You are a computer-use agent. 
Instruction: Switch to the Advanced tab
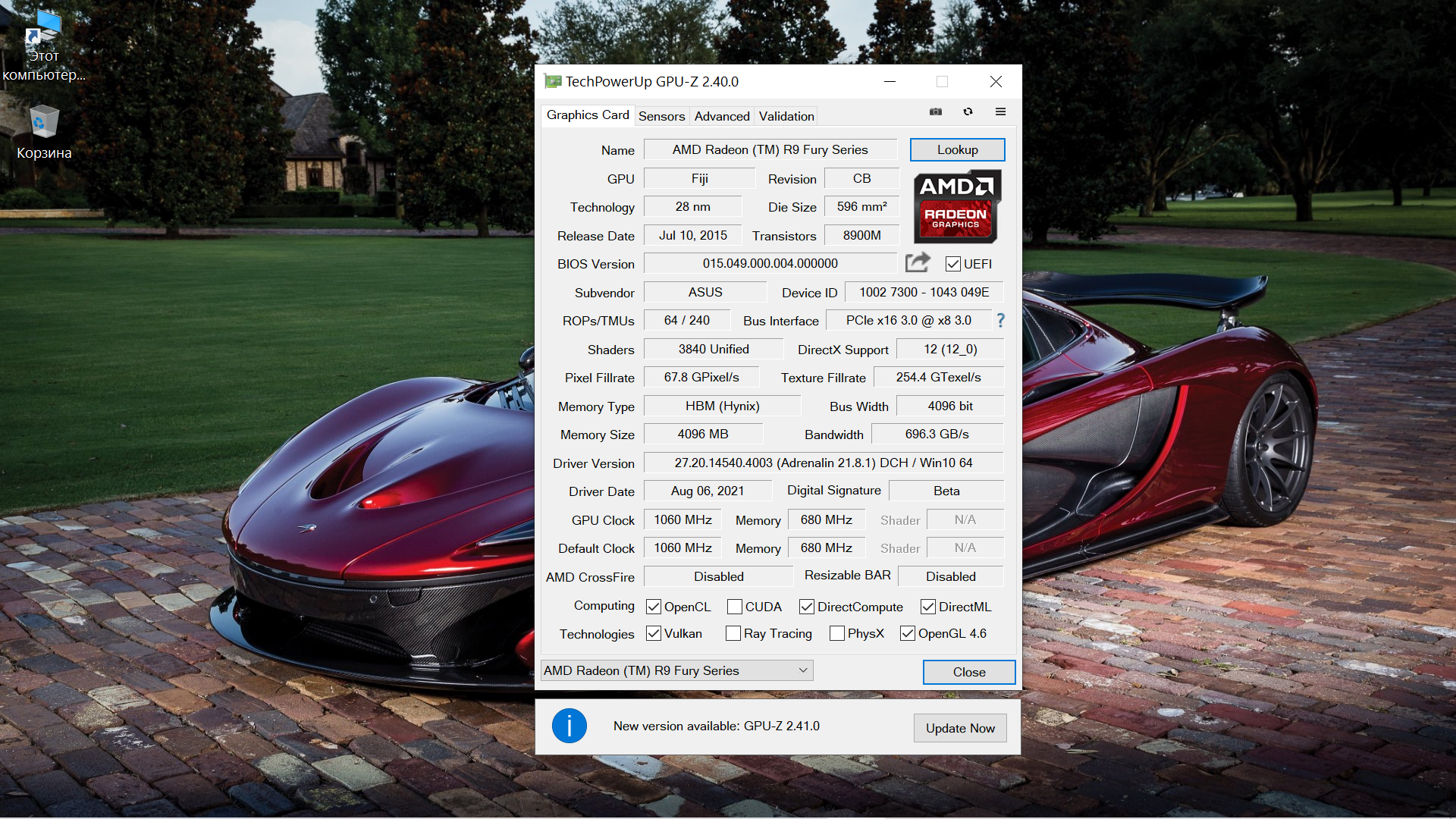click(721, 116)
